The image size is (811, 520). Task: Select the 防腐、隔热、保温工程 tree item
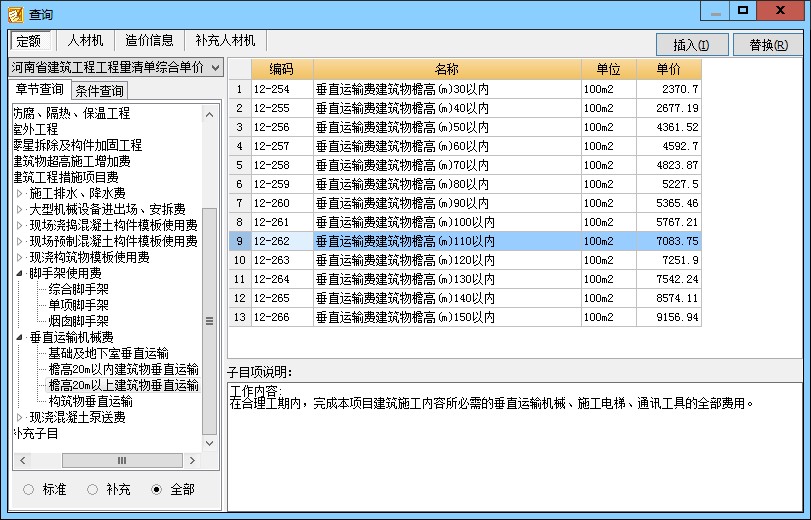tap(72, 113)
